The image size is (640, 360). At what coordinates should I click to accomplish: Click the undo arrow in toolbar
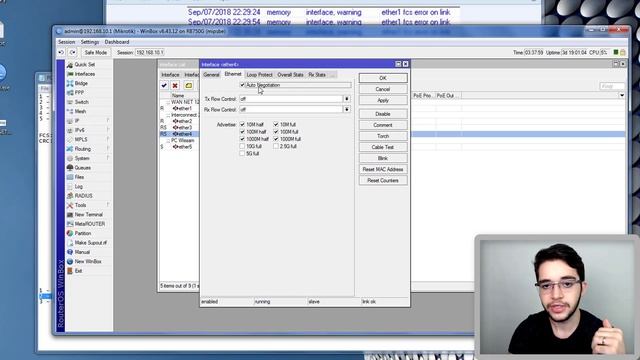tap(61, 52)
